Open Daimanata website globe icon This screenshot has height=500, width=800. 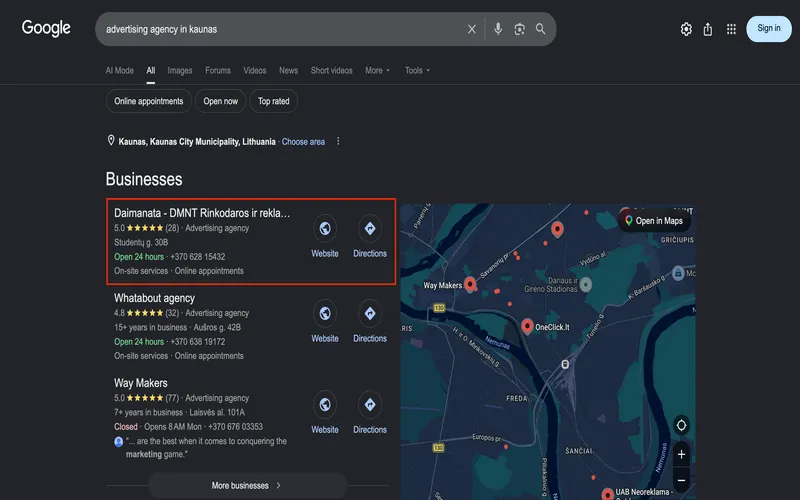tap(325, 228)
